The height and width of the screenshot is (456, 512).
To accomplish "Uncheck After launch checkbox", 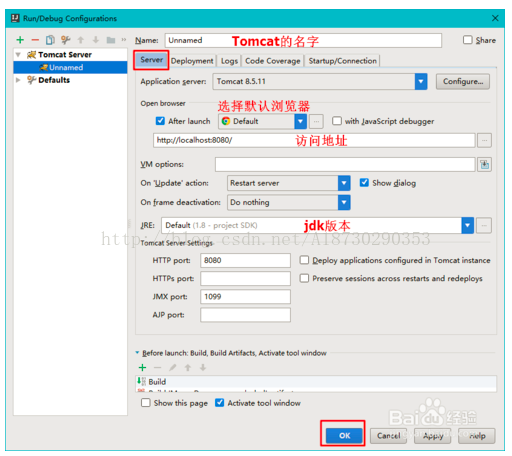I will [x=160, y=121].
